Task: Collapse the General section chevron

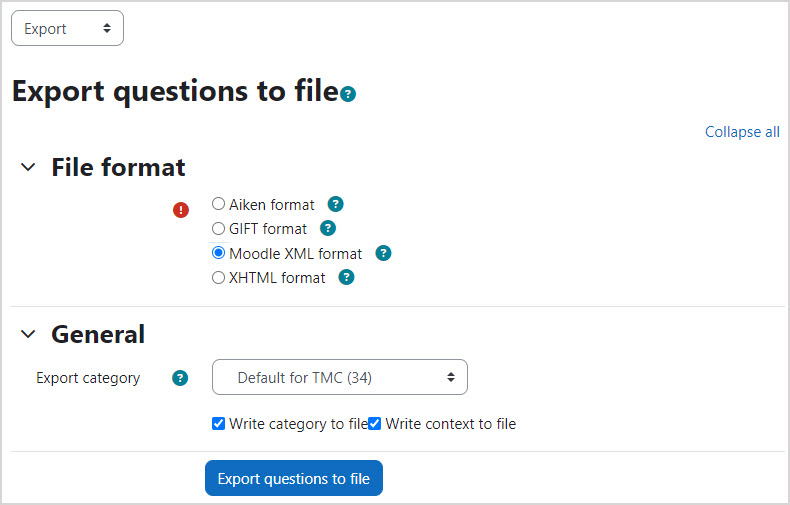Action: coord(28,334)
